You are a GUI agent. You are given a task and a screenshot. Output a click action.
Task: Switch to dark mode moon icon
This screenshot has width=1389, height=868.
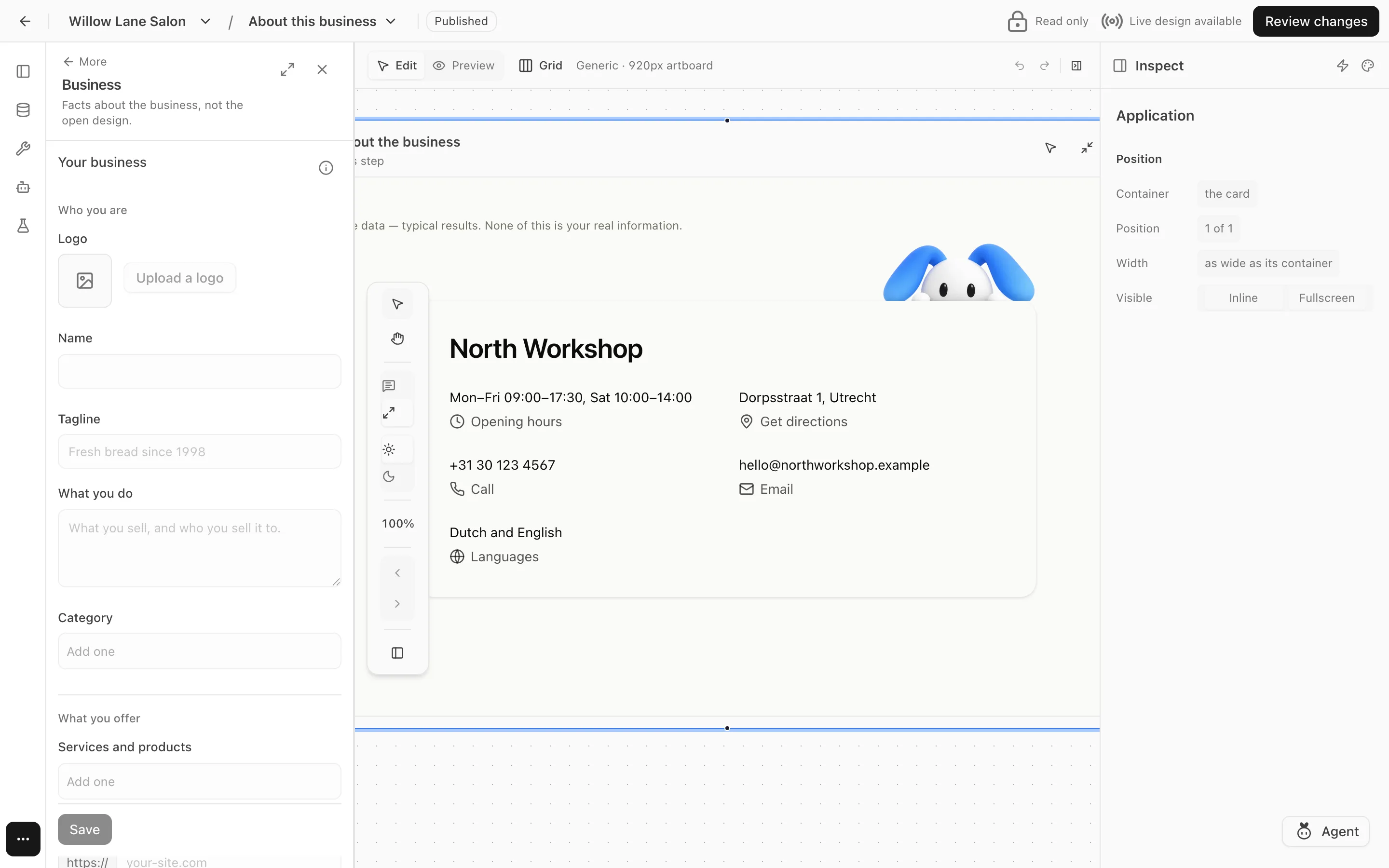coord(389,476)
